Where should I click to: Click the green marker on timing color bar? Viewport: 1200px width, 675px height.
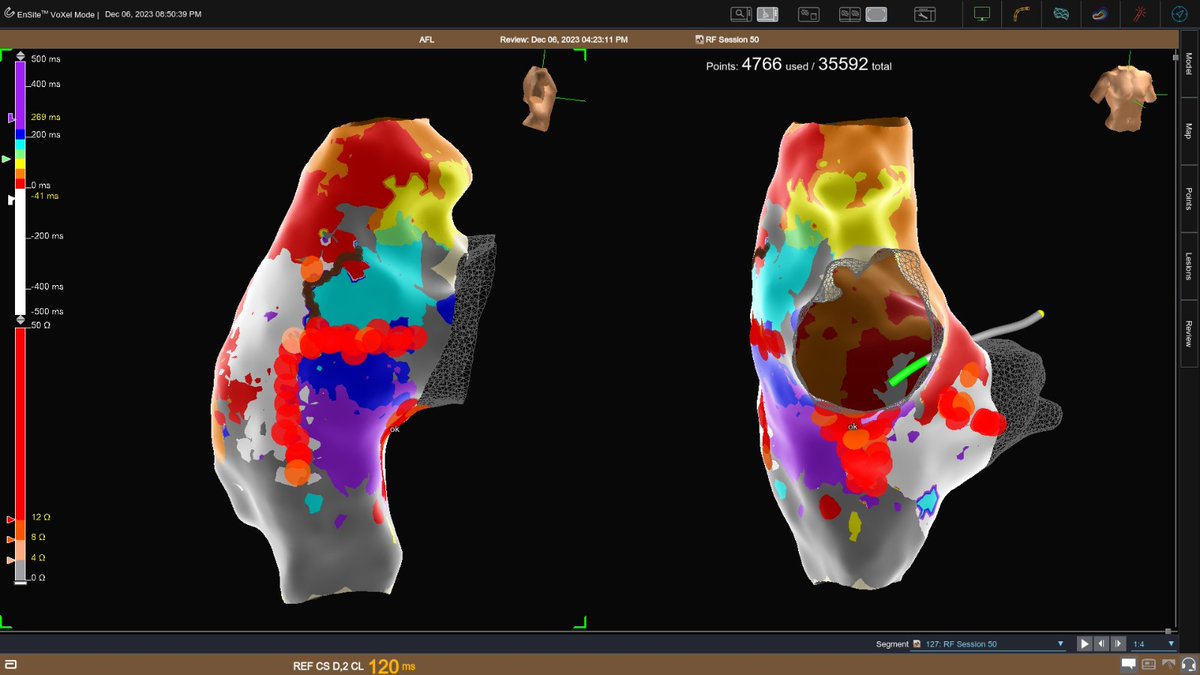(8, 159)
